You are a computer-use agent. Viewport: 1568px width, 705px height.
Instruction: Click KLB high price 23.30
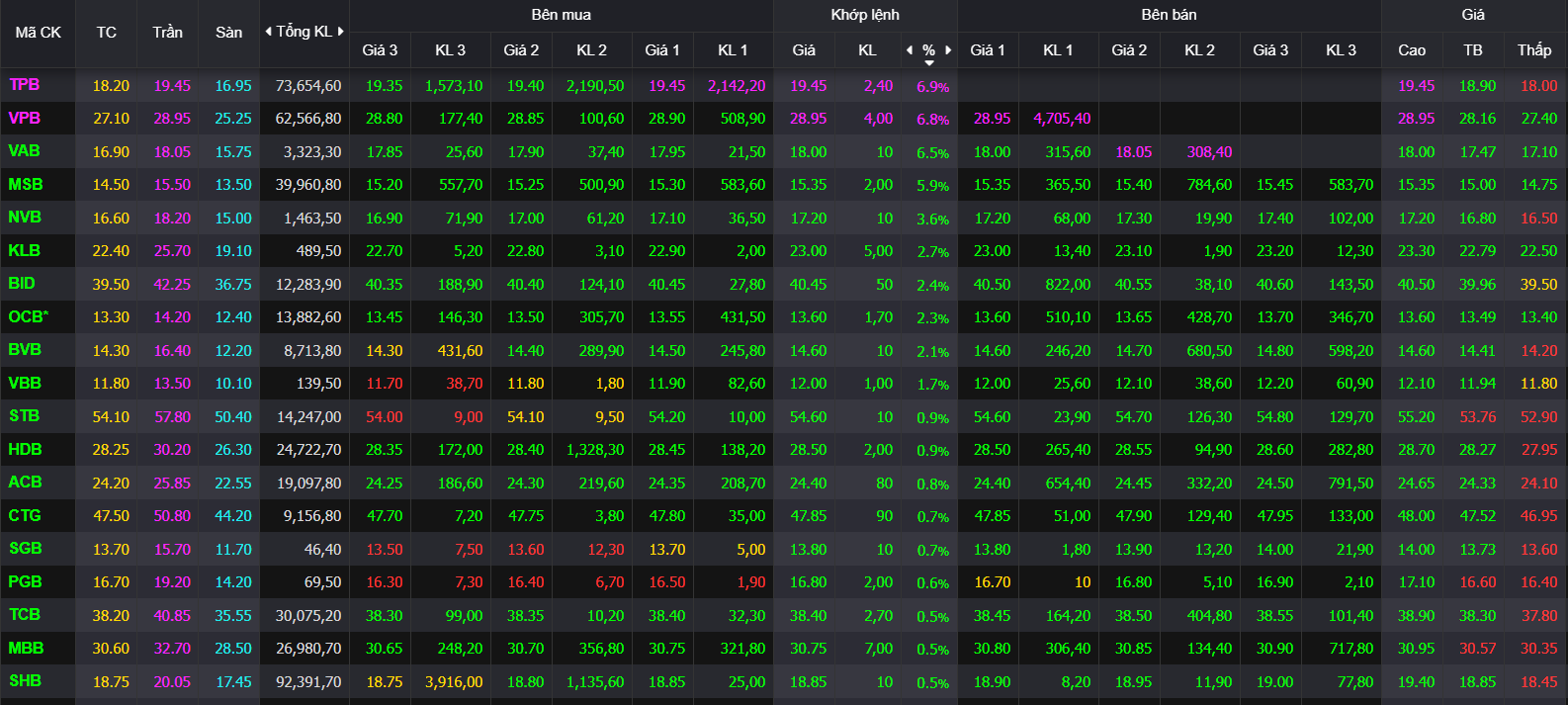click(x=1416, y=251)
